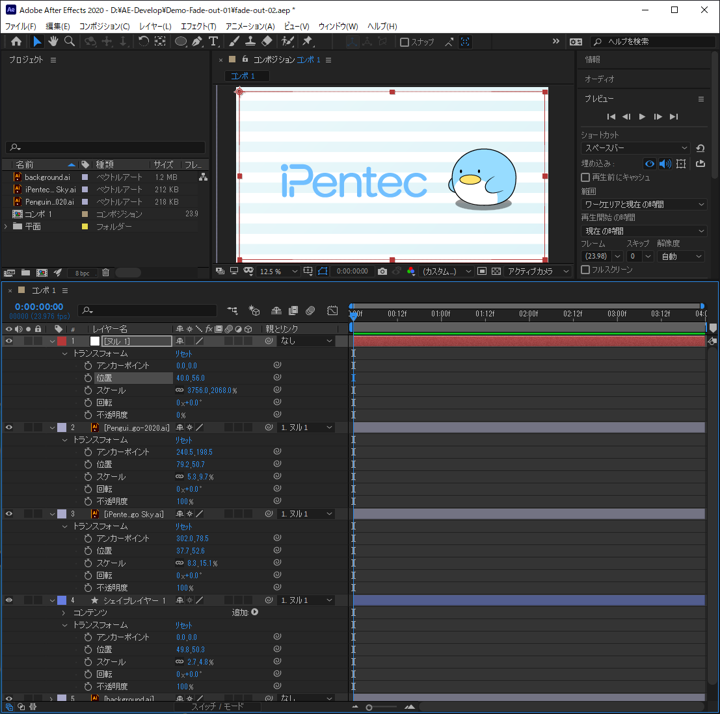Screen dimensions: 720x714
Task: Enable the フルスクリーン checkbox
Action: (x=585, y=270)
